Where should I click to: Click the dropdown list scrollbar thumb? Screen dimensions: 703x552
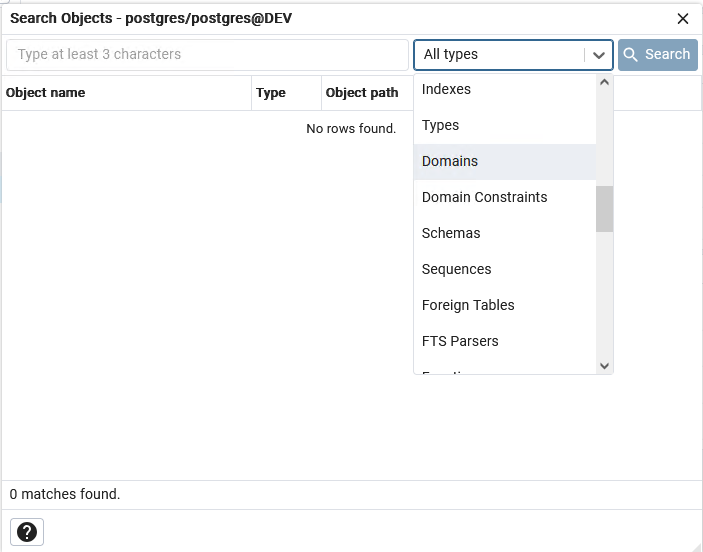point(604,208)
